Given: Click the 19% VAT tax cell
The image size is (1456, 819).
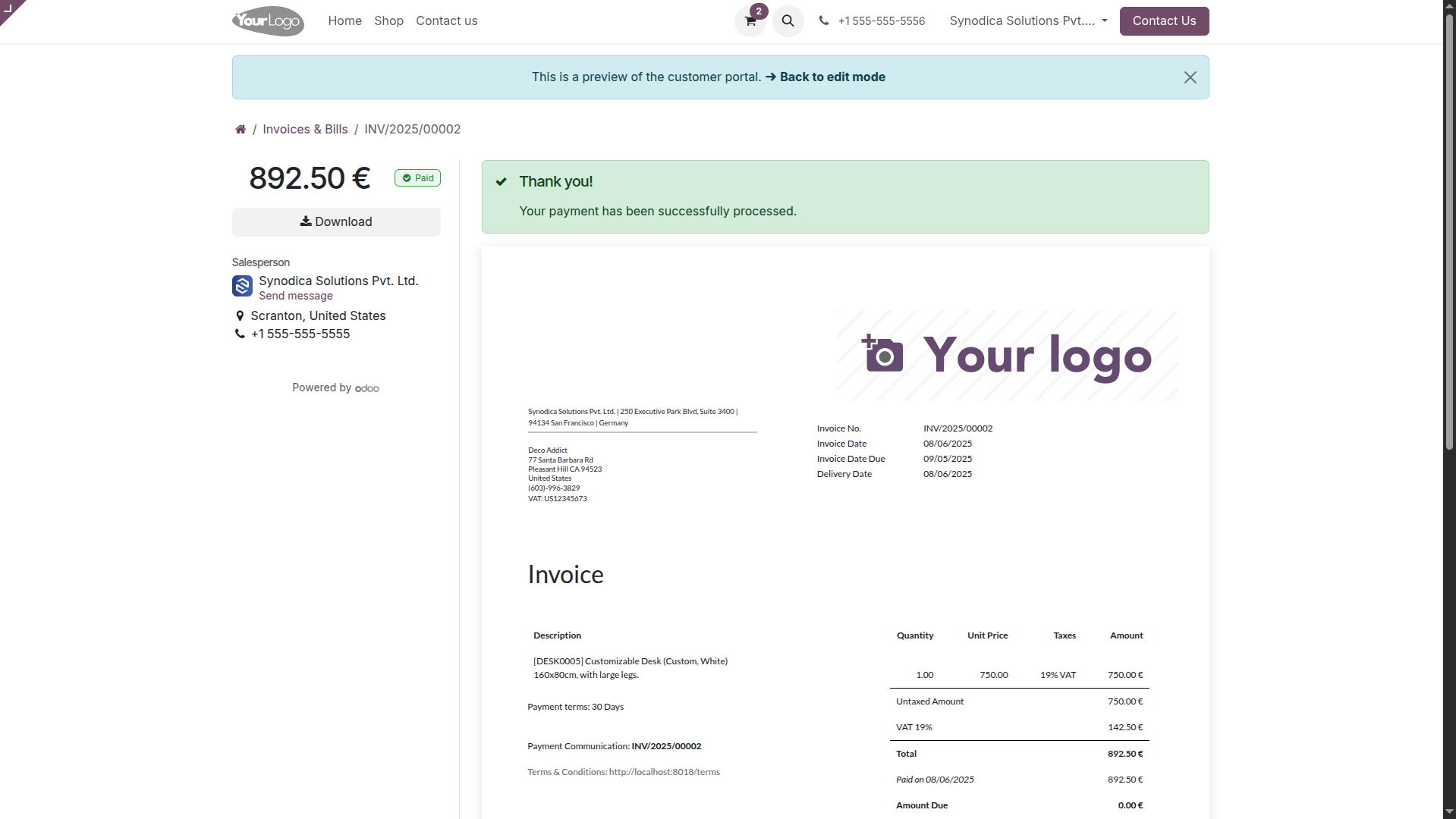Looking at the screenshot, I should tap(1058, 675).
